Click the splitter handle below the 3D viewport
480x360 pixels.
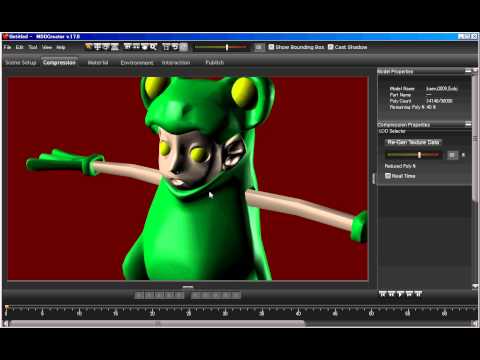click(x=188, y=287)
